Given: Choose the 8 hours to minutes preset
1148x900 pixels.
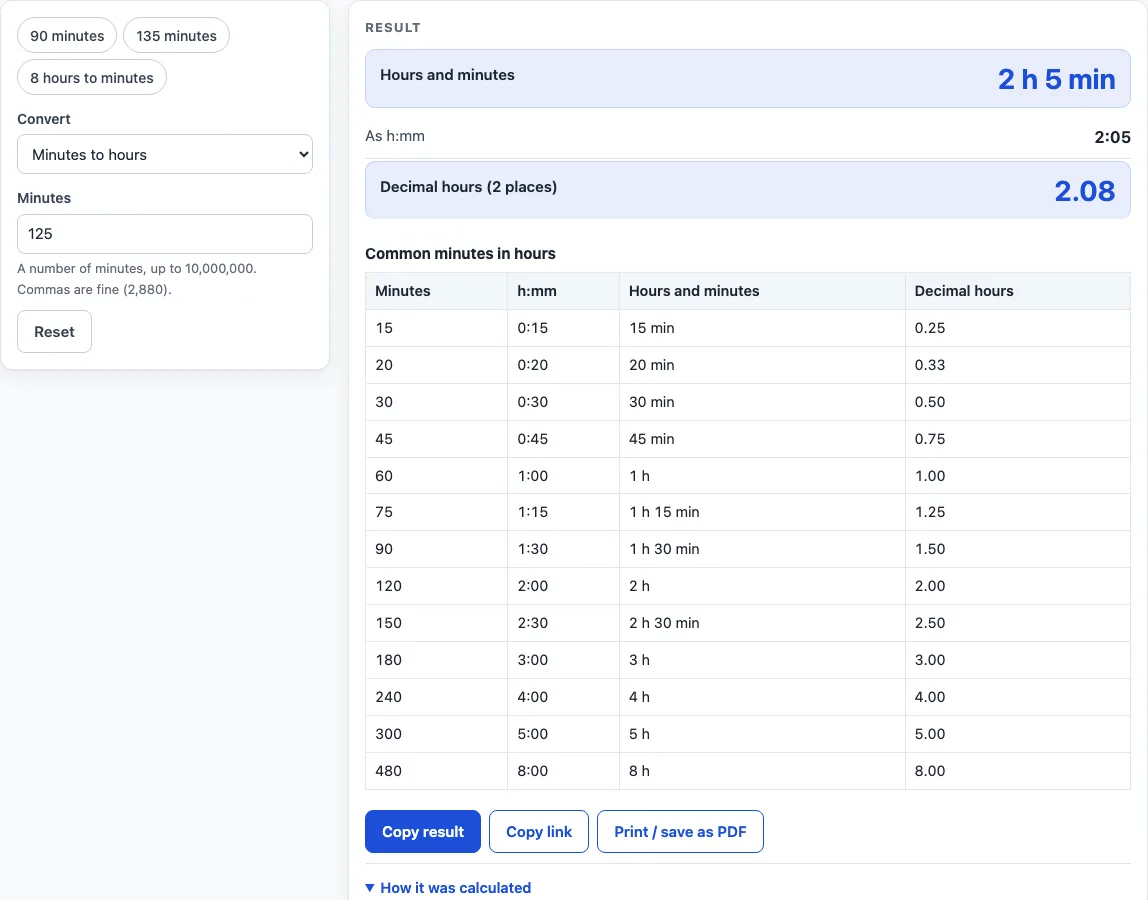Looking at the screenshot, I should coord(92,78).
